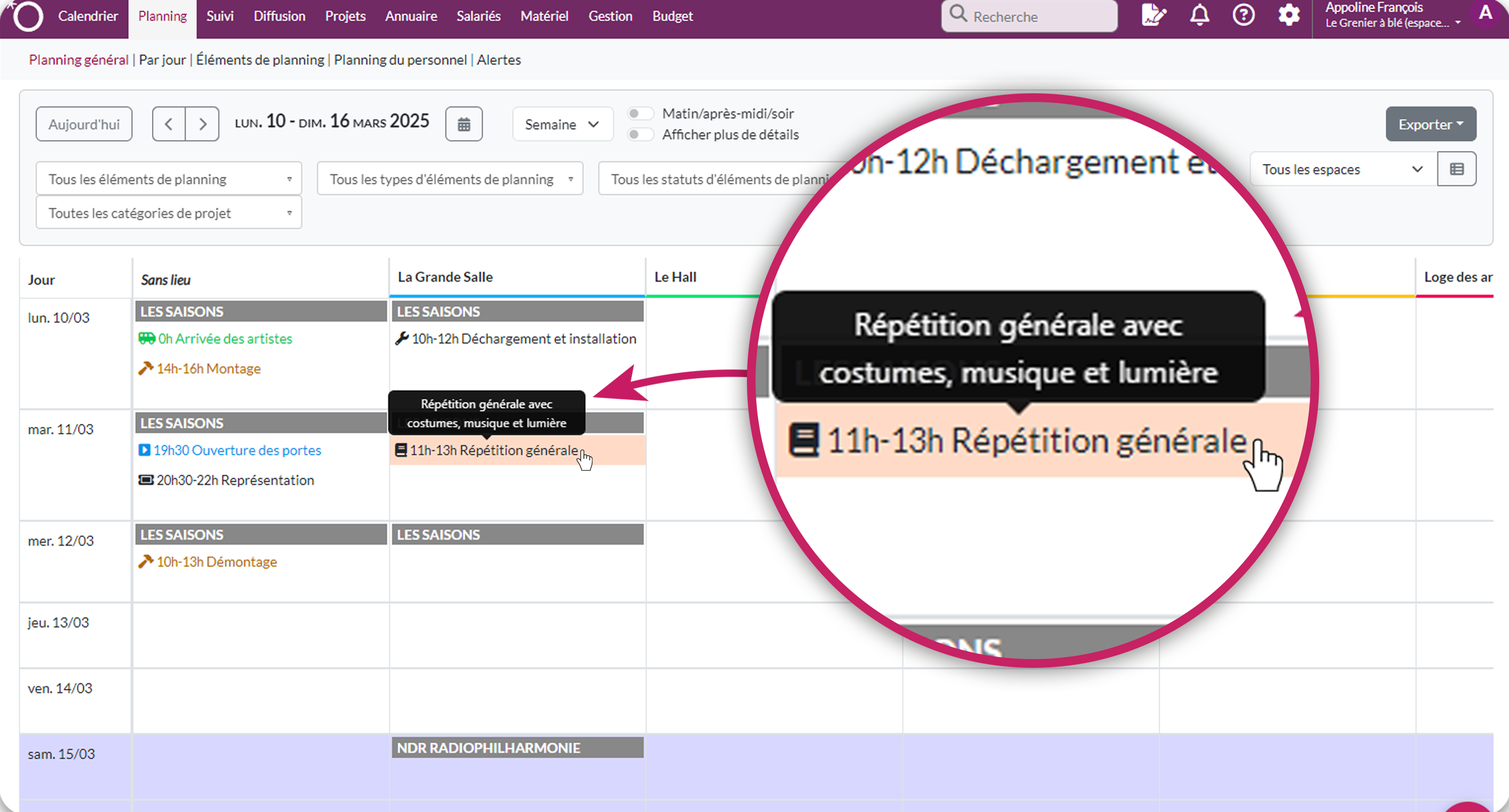The image size is (1509, 812).
Task: Click the sam. 15/03 day cell
Action: click(76, 766)
